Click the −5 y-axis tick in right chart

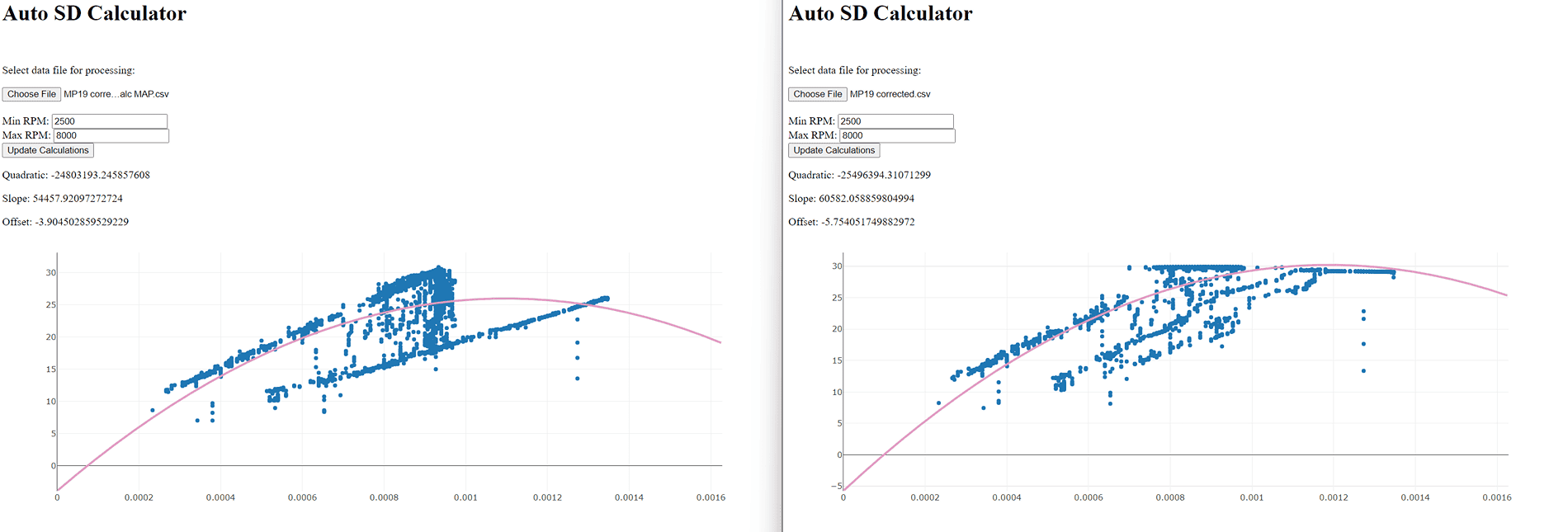point(836,486)
